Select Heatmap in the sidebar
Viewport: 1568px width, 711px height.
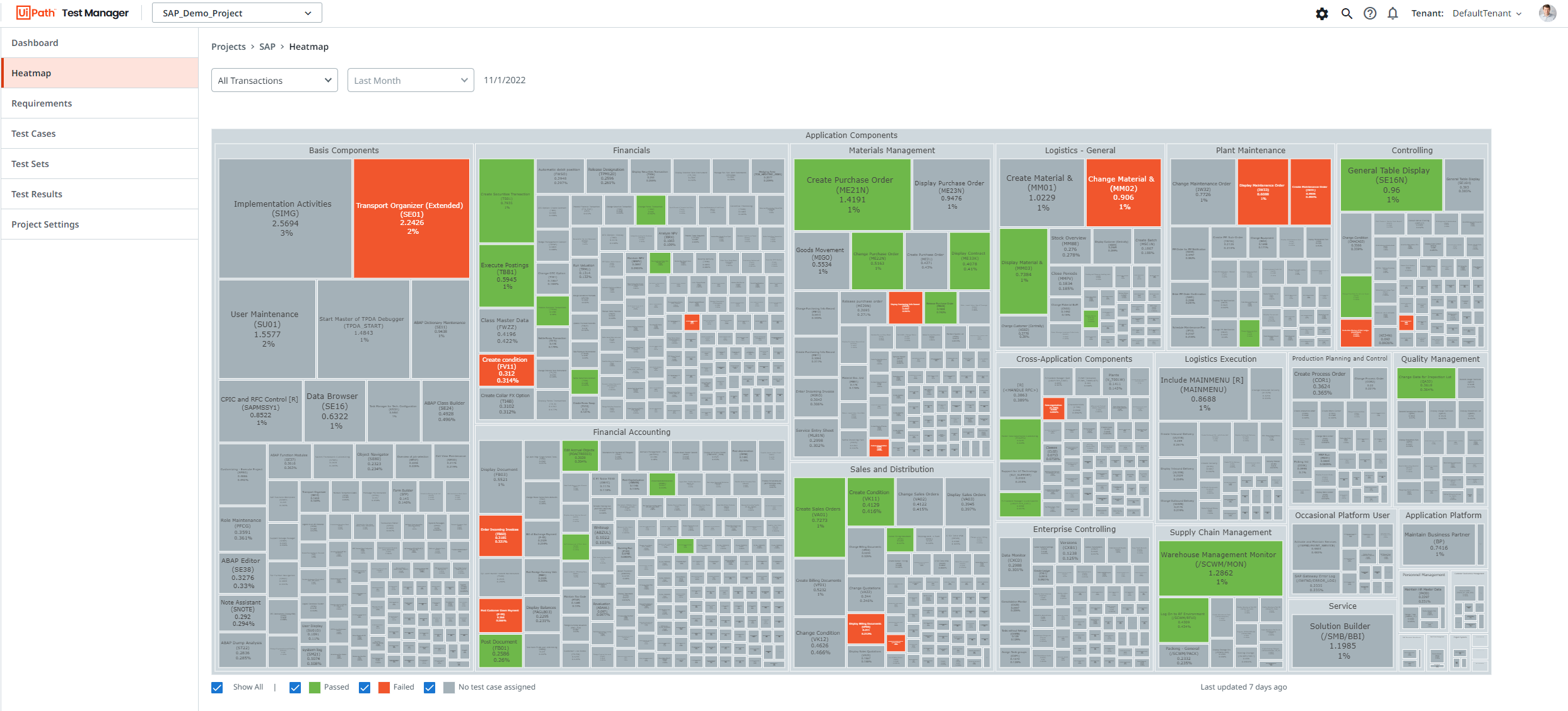coord(100,73)
